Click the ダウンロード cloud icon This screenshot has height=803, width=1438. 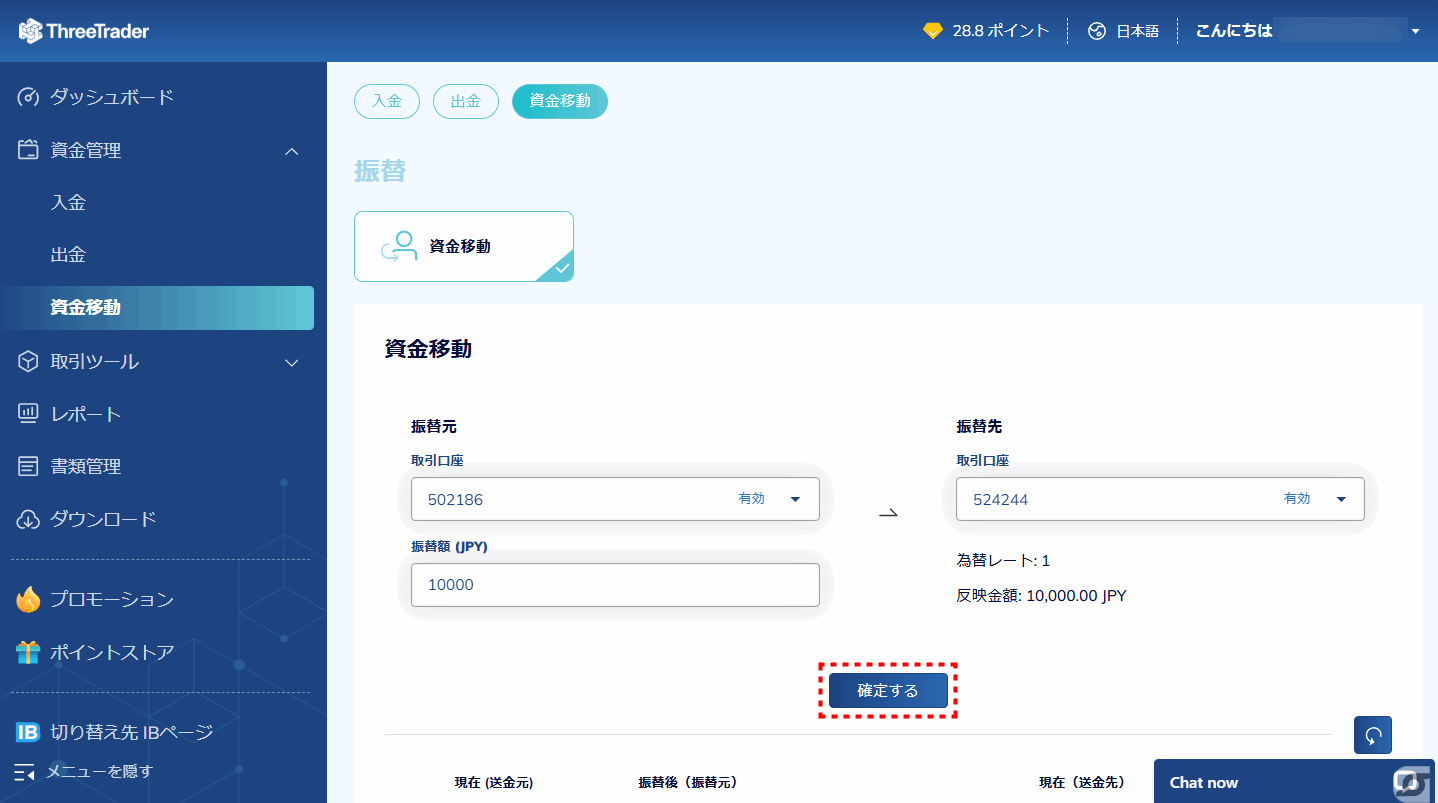28,519
